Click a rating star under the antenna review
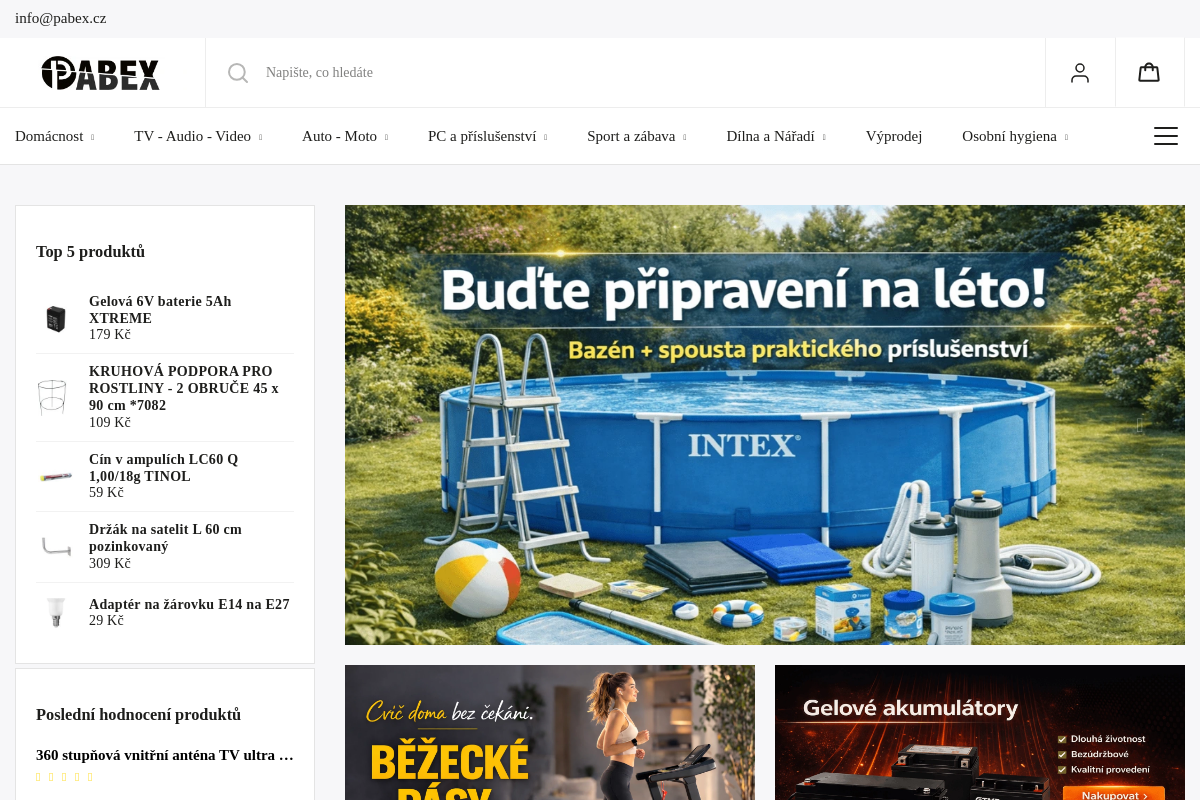The image size is (1200, 800). coord(50,776)
